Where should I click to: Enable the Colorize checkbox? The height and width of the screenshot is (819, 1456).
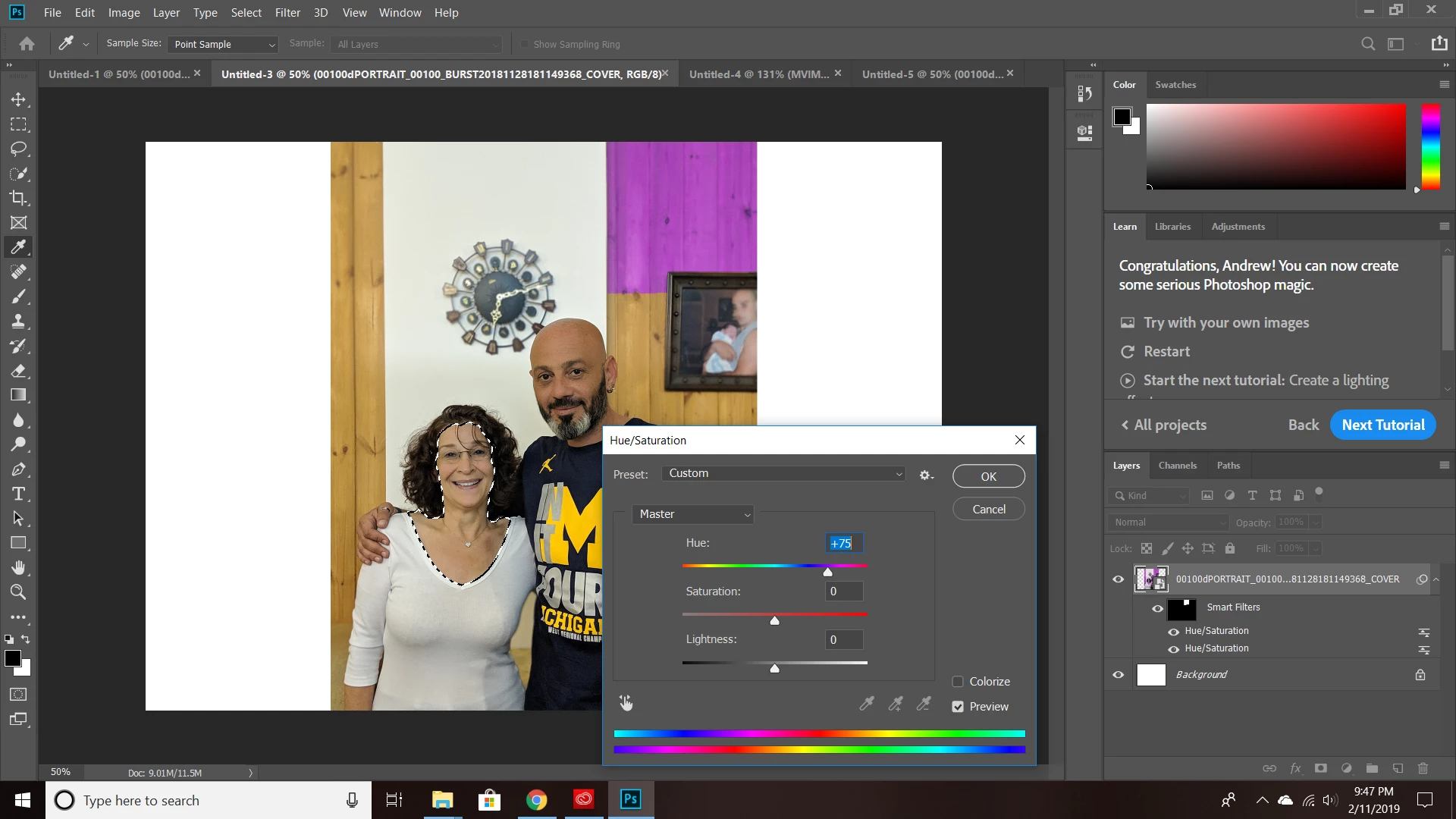(x=958, y=682)
